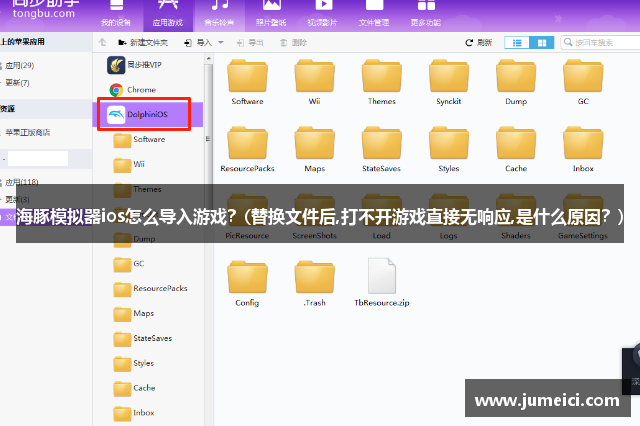Click the tree panel scrollbar up arrow
Viewport: 640px width, 426px height.
[209, 58]
